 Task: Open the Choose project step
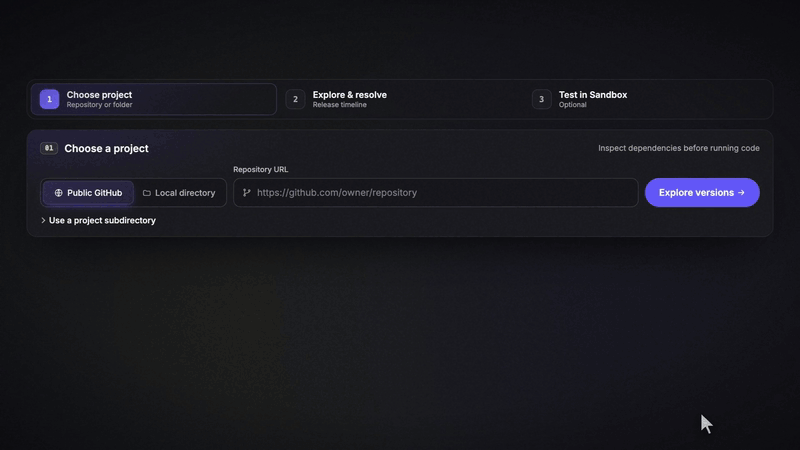(x=154, y=99)
